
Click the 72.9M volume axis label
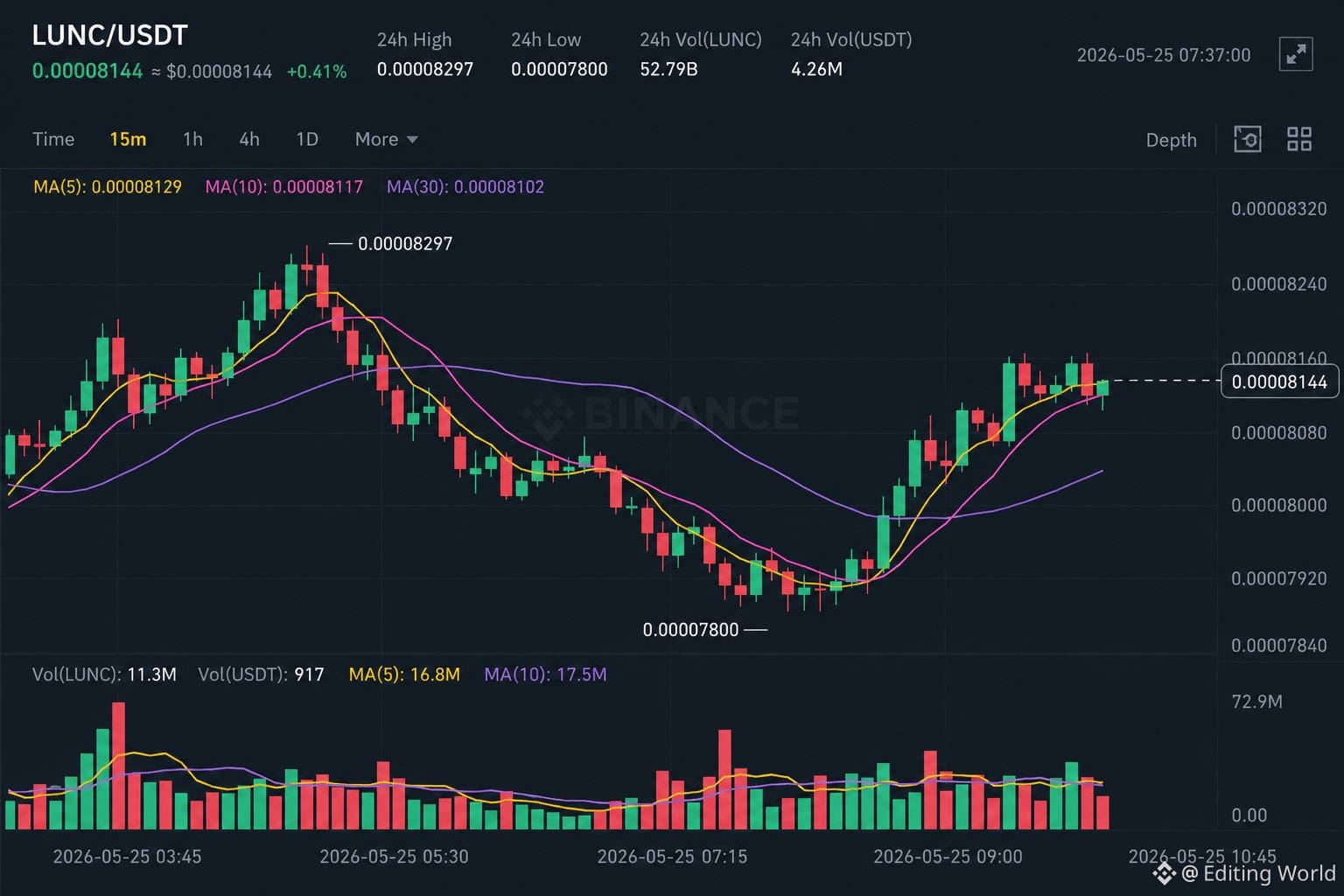coord(1256,702)
